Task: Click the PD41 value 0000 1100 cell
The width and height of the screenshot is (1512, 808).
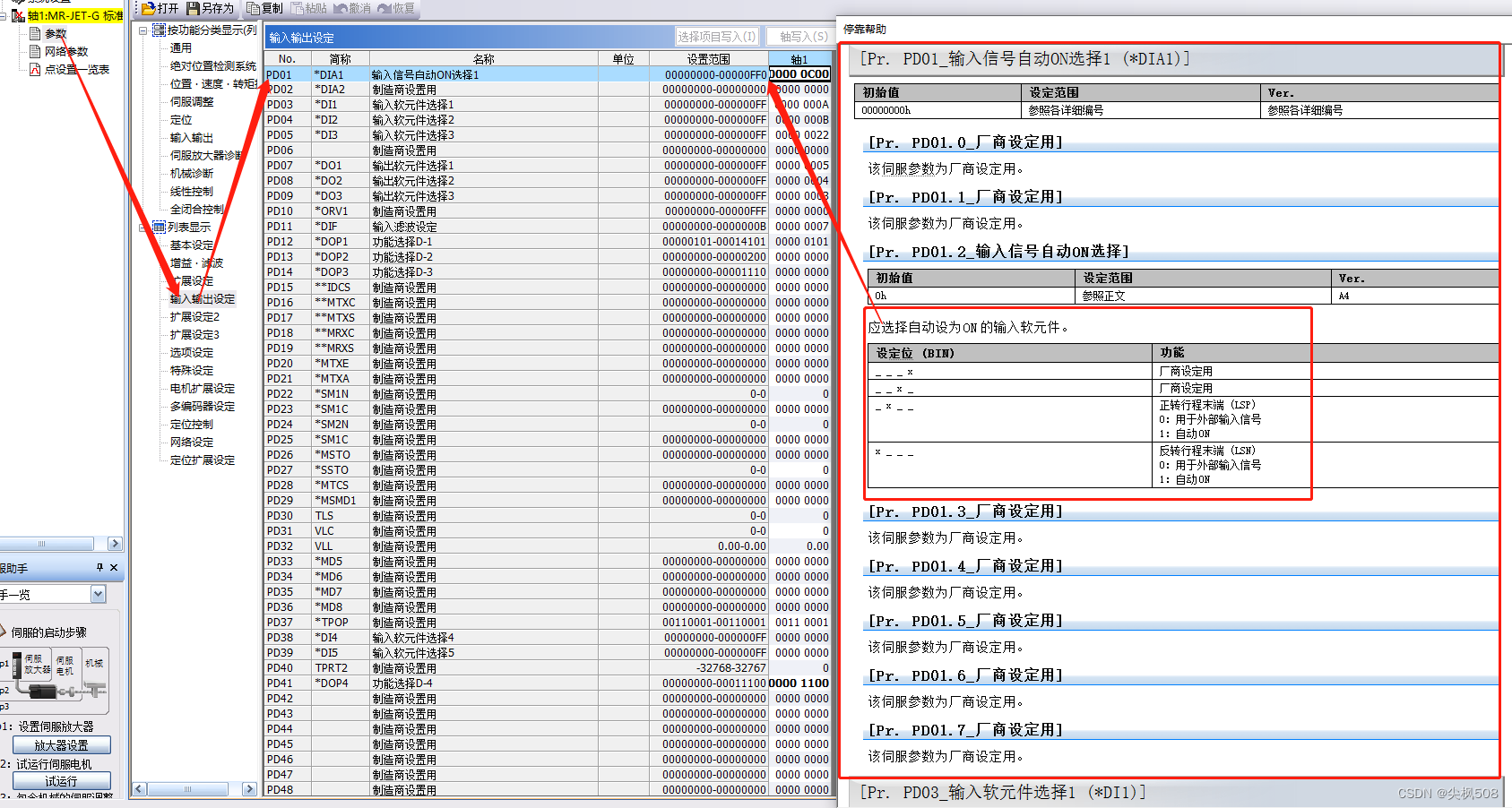Action: [799, 683]
